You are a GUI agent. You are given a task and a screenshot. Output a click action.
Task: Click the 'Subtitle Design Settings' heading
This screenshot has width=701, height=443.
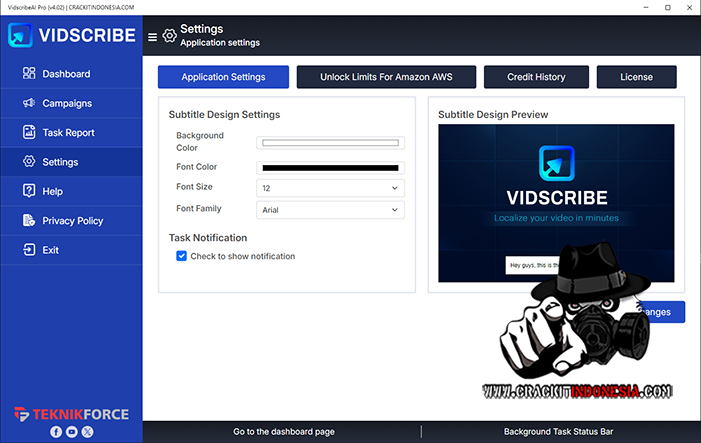(224, 114)
